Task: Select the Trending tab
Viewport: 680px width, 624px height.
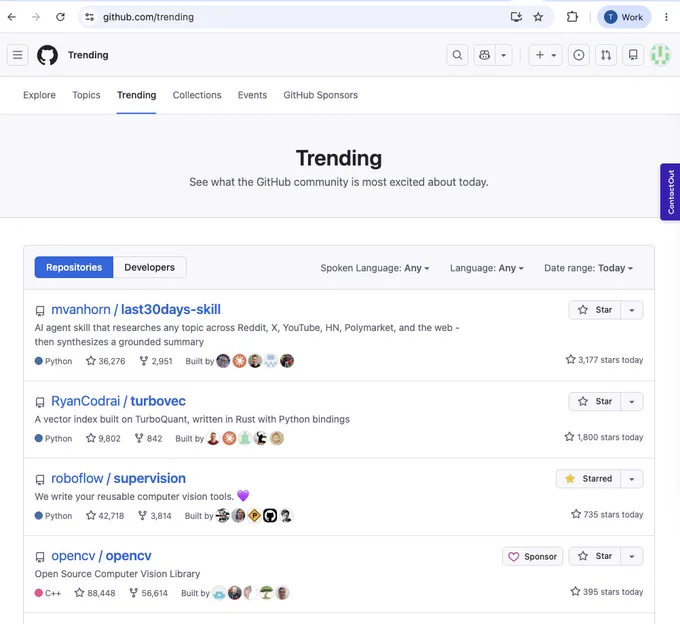Action: [137, 95]
